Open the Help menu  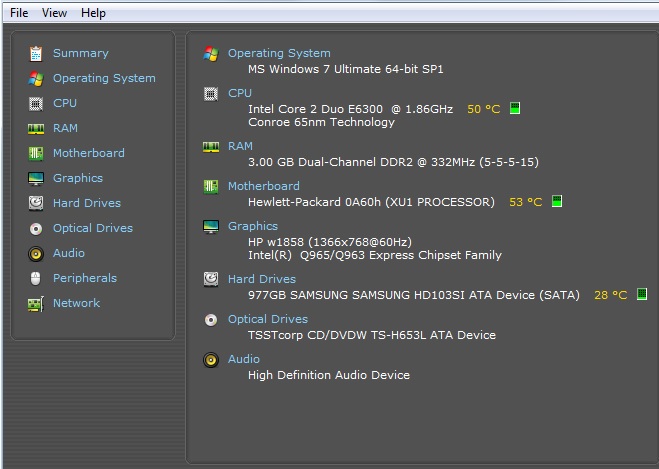(93, 13)
